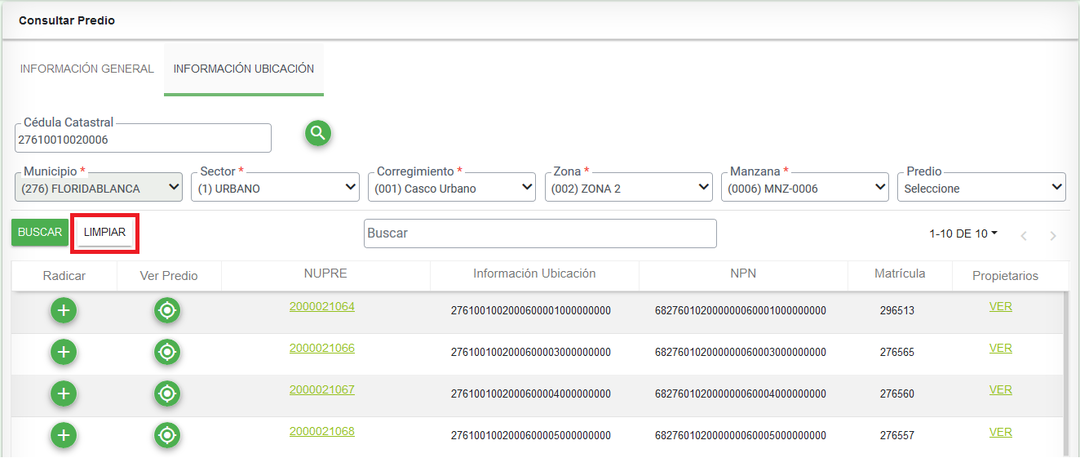Viewport: 1080px width, 458px height.
Task: Click the NPN column header
Action: [743, 273]
